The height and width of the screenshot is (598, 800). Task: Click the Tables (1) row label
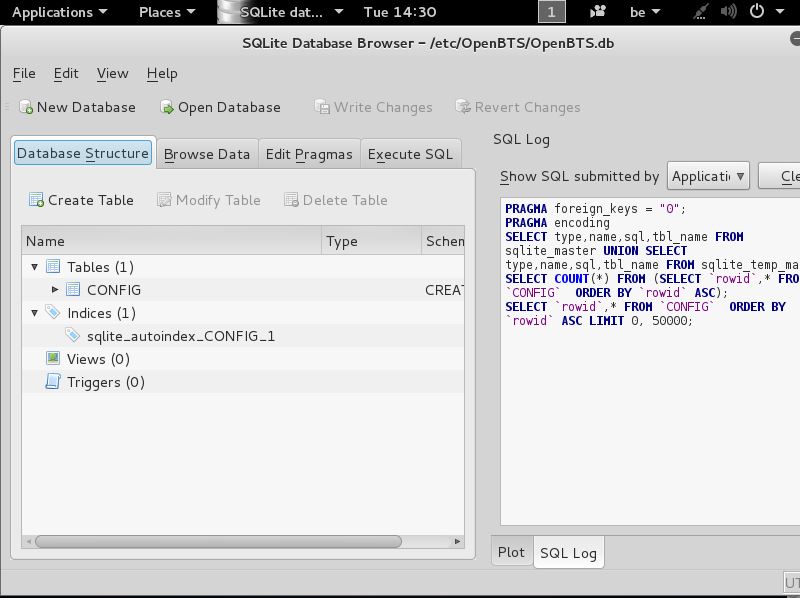click(x=101, y=267)
